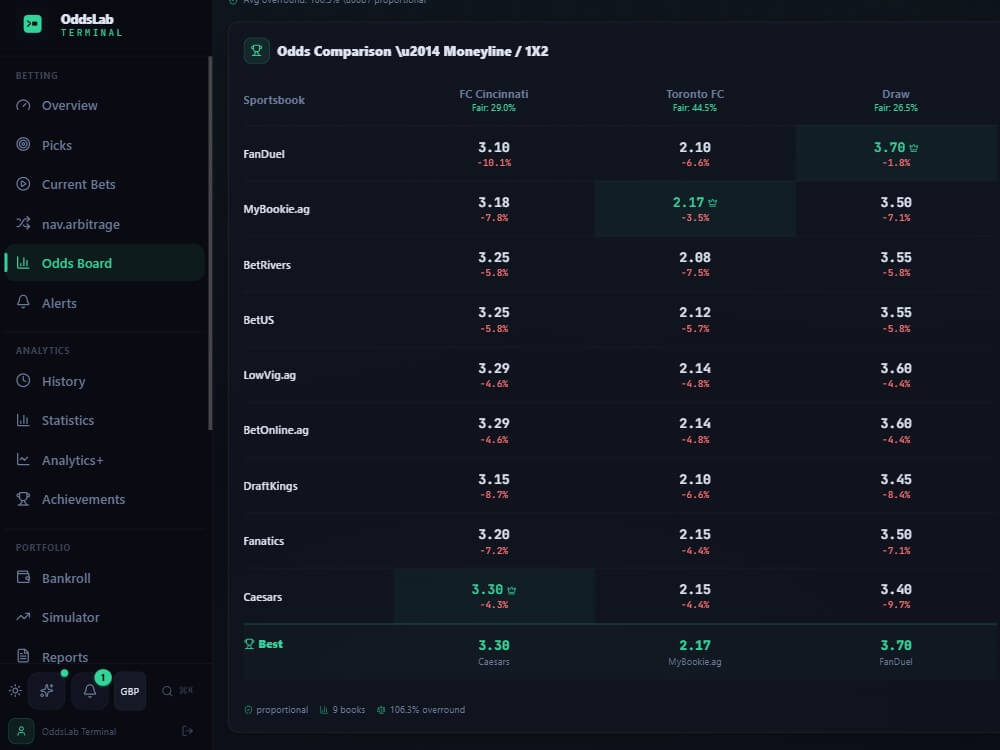Click the logout icon beside OddsLab Terminal
This screenshot has width=1000, height=750.
[188, 731]
